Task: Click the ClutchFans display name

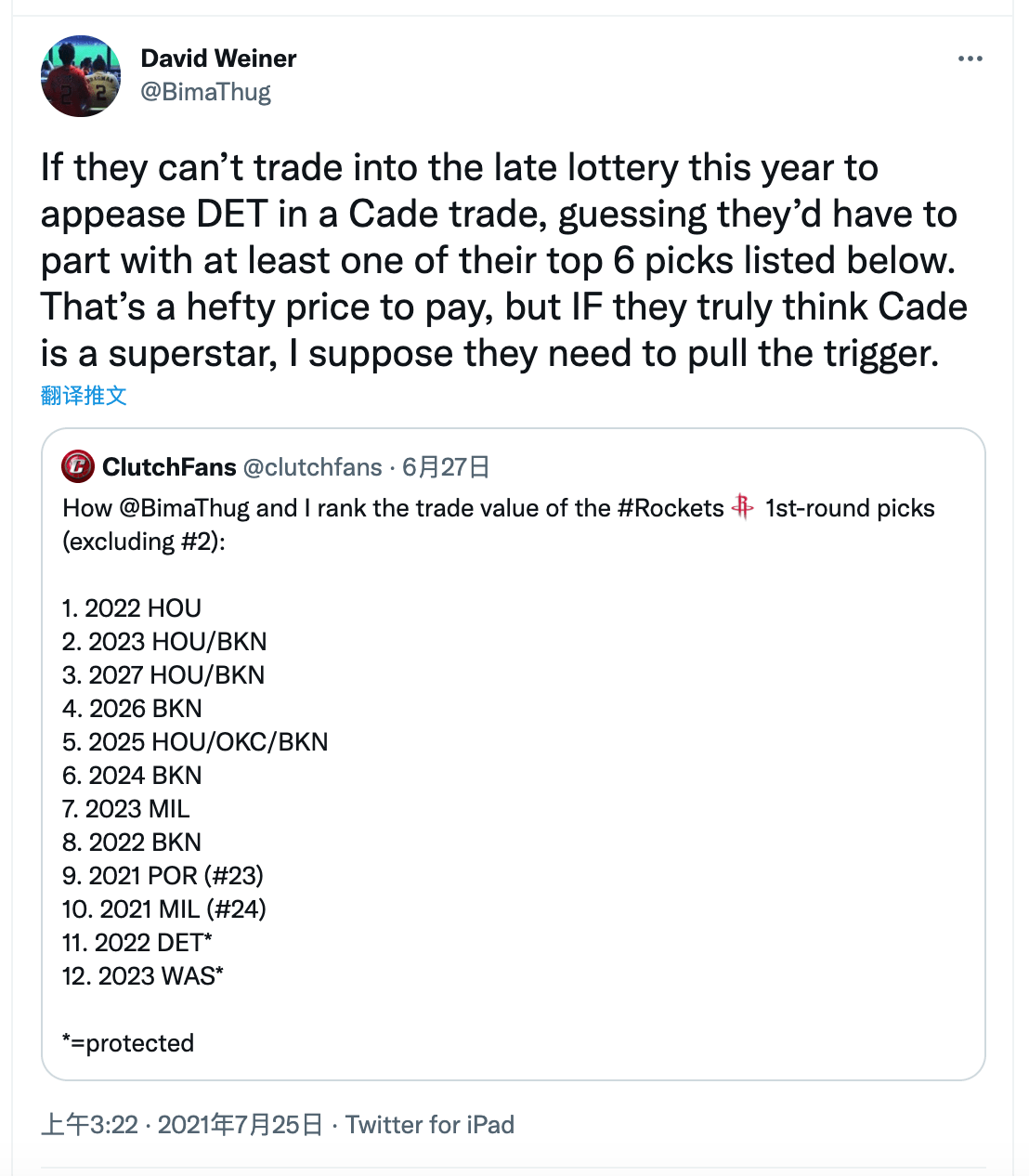Action: tap(168, 467)
